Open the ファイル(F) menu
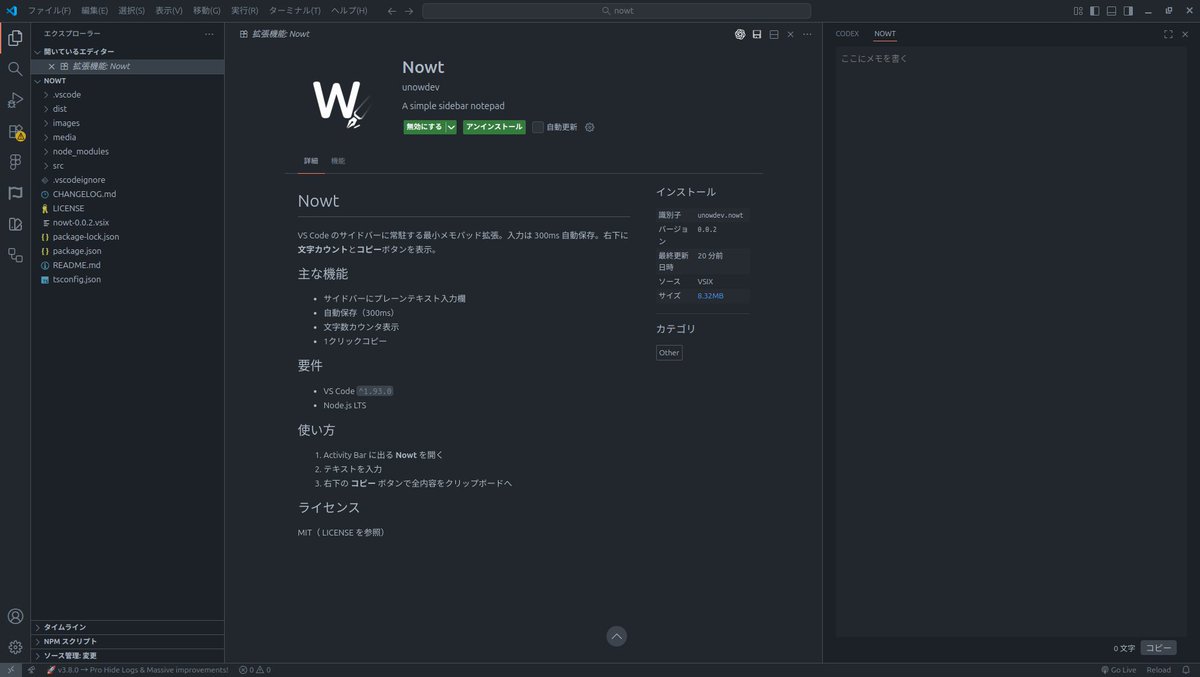Viewport: 1200px width, 677px height. coord(49,11)
